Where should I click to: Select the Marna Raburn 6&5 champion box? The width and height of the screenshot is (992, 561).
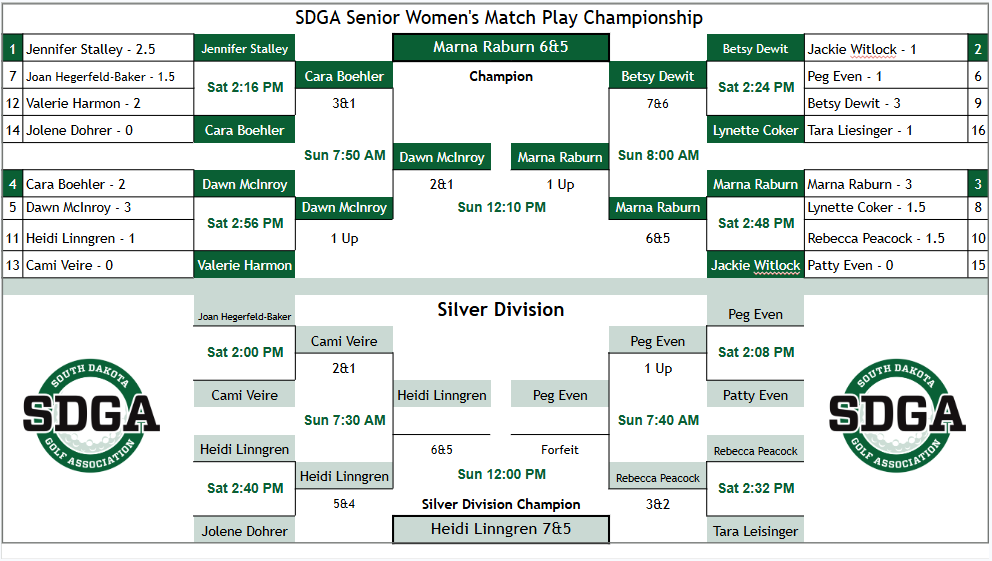click(x=500, y=47)
